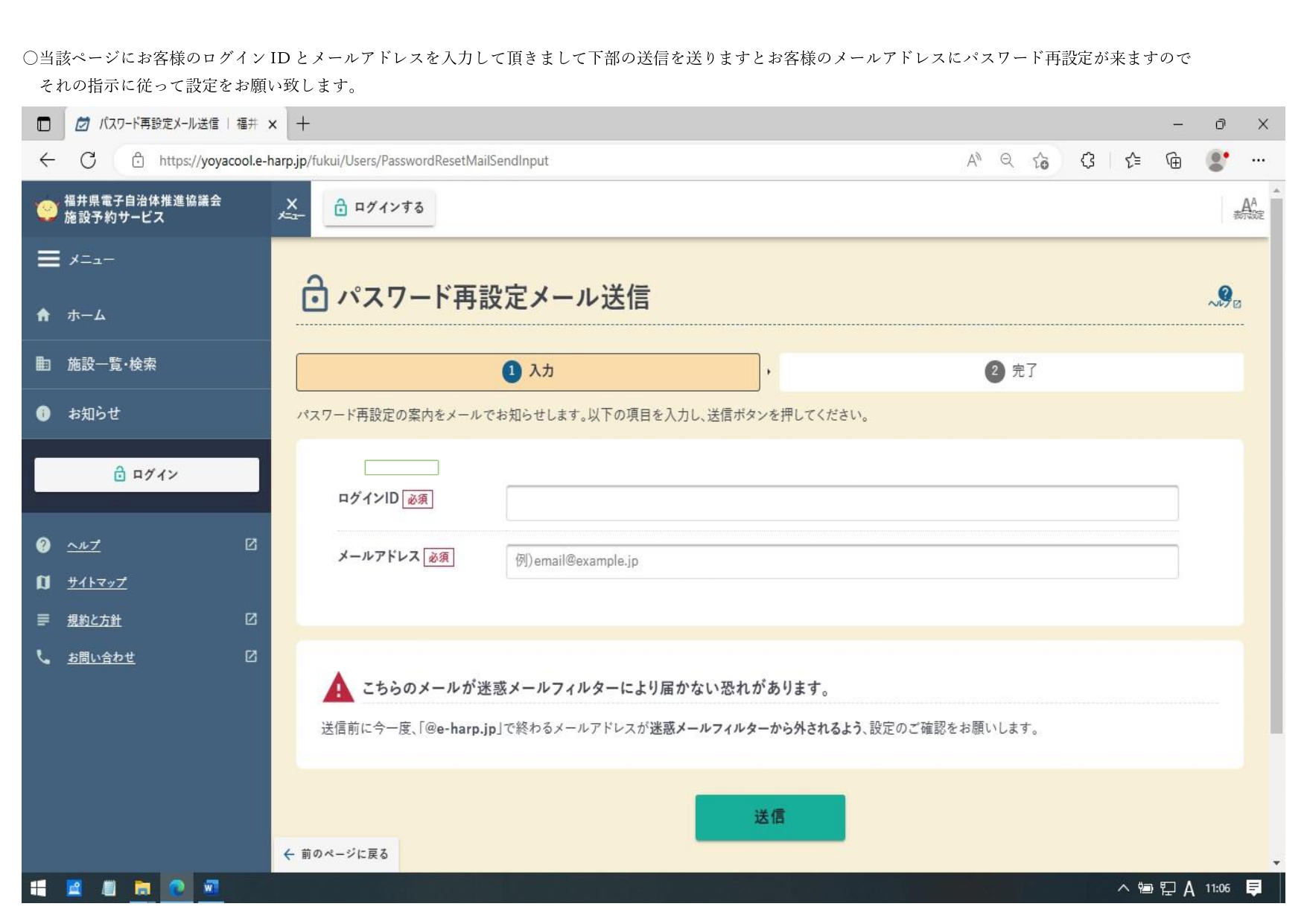Reload the page with refresh icon
The height and width of the screenshot is (924, 1307).
coord(88,160)
